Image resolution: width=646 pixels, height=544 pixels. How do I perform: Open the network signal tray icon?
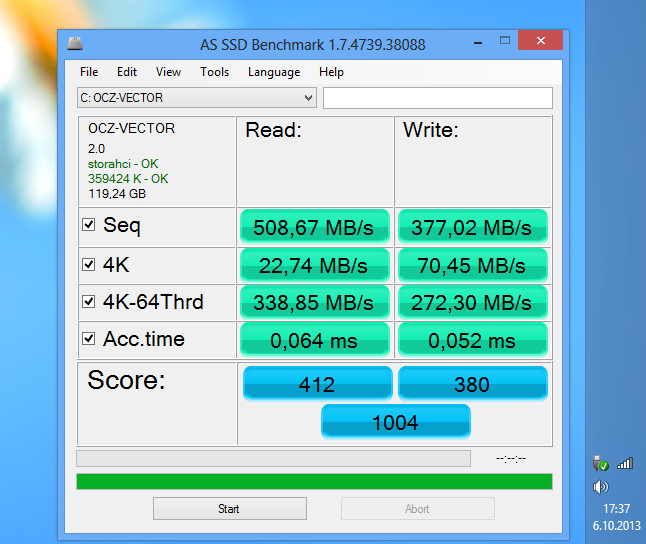click(x=625, y=464)
